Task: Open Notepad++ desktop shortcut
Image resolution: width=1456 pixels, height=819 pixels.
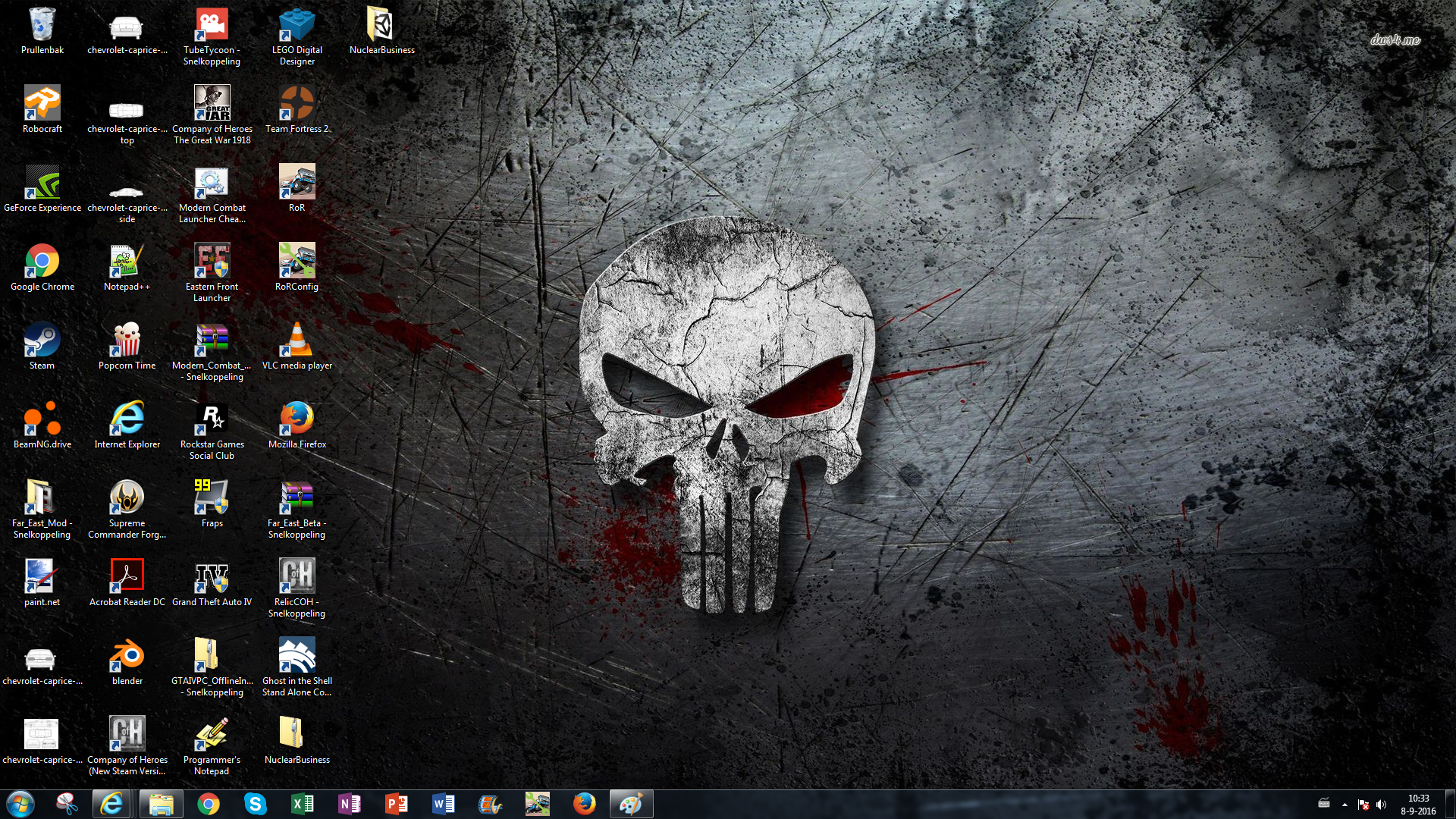Action: 127,268
